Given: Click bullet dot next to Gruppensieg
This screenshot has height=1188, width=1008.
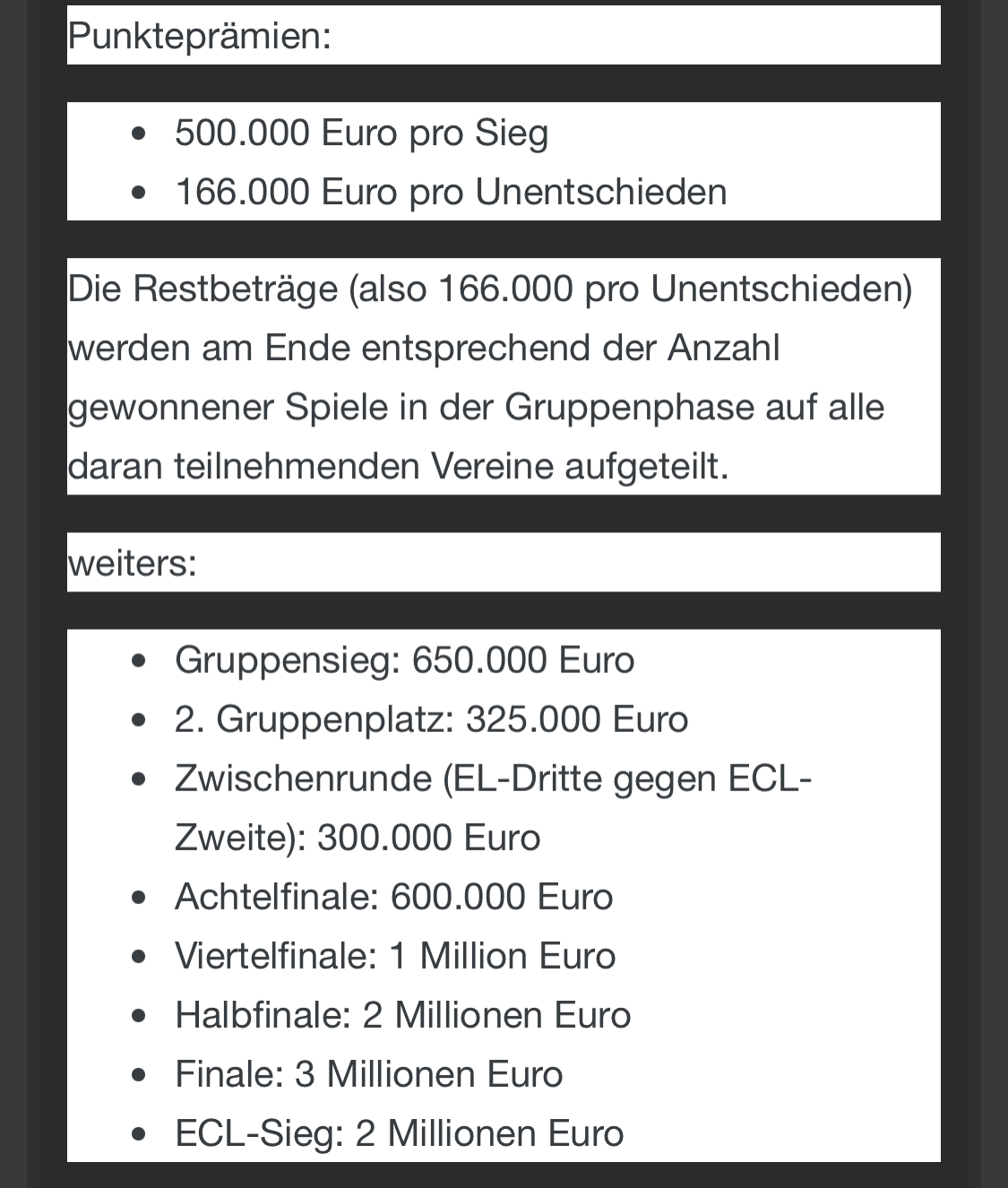Looking at the screenshot, I should point(138,661).
